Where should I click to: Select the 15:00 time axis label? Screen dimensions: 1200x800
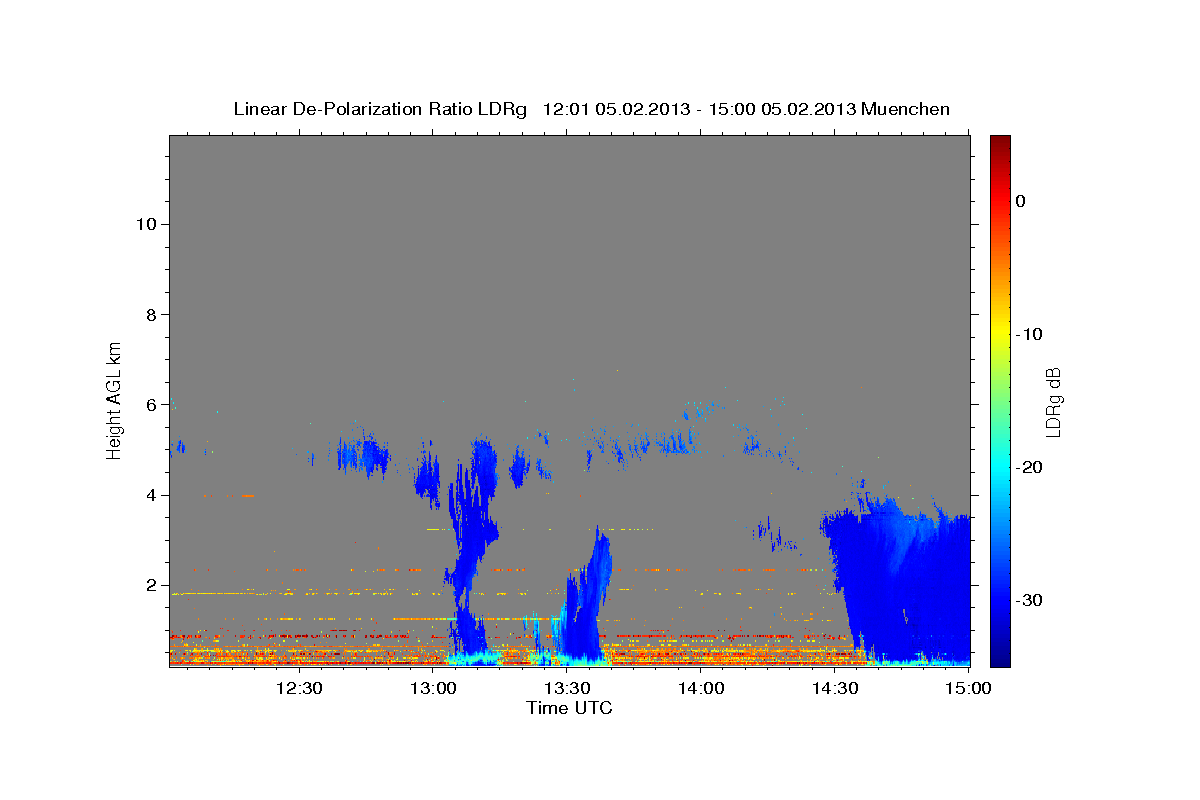968,688
